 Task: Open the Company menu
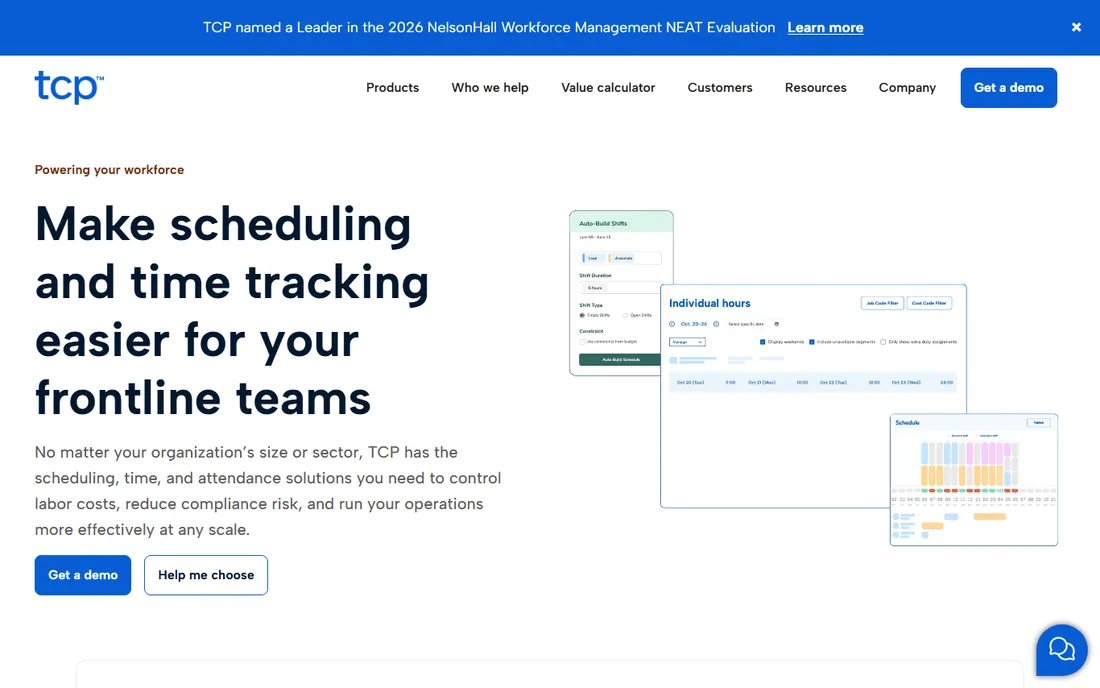(907, 88)
